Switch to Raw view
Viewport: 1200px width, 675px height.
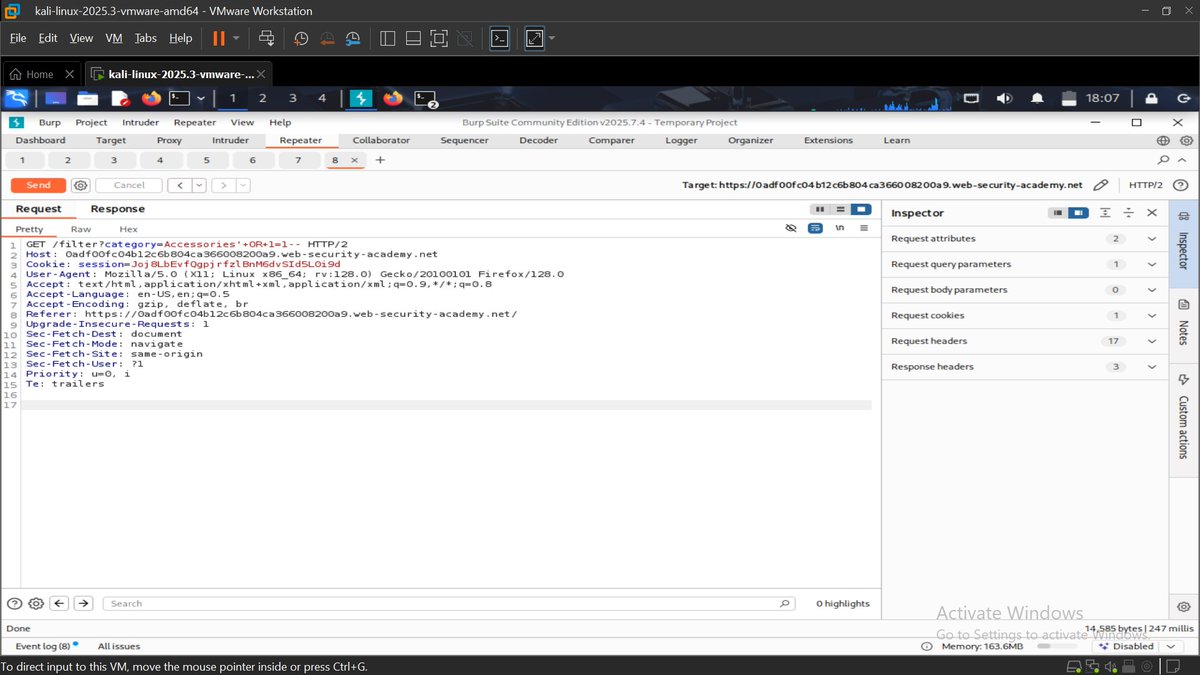coord(80,229)
